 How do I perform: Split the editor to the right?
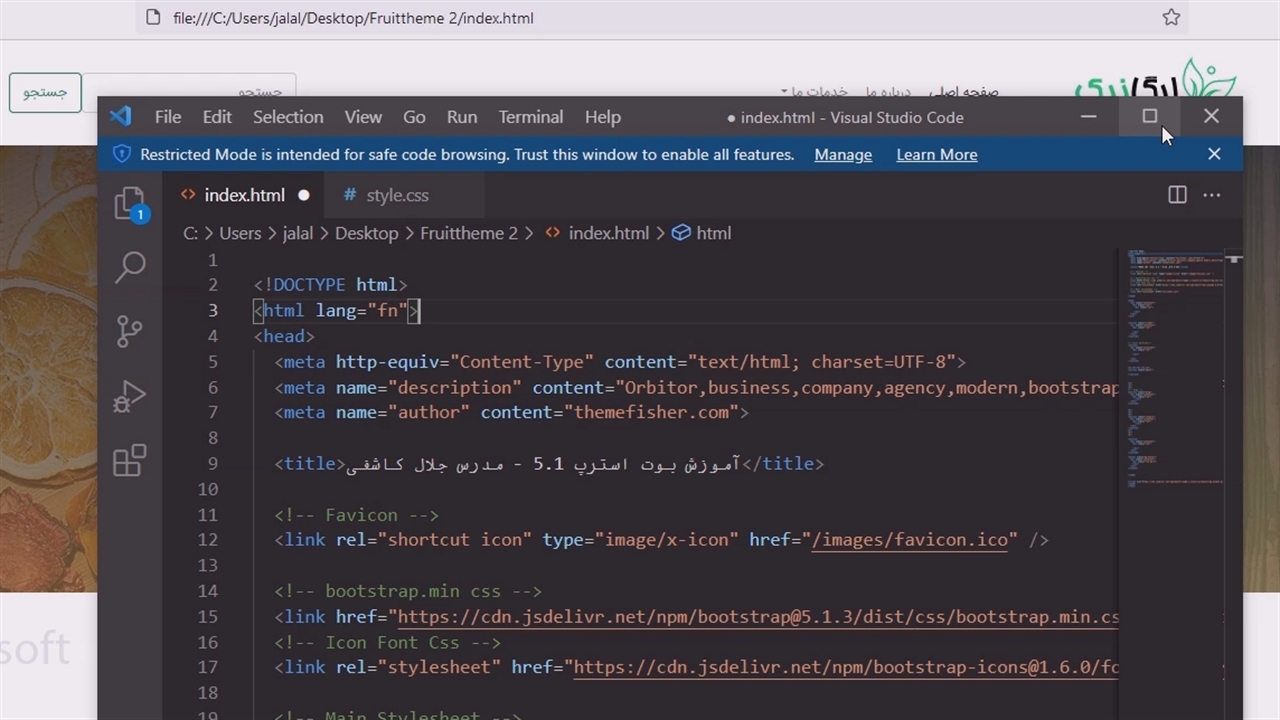pos(1177,195)
